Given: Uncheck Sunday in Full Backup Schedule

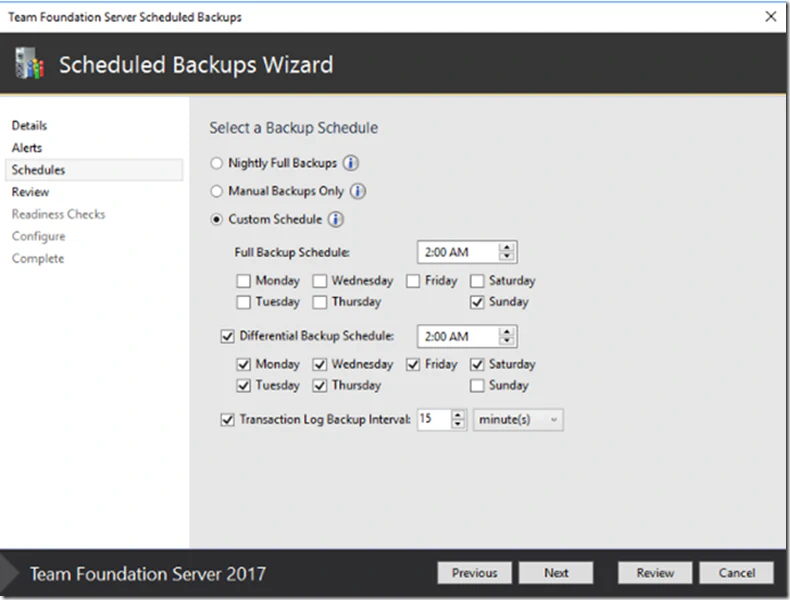Looking at the screenshot, I should [478, 302].
